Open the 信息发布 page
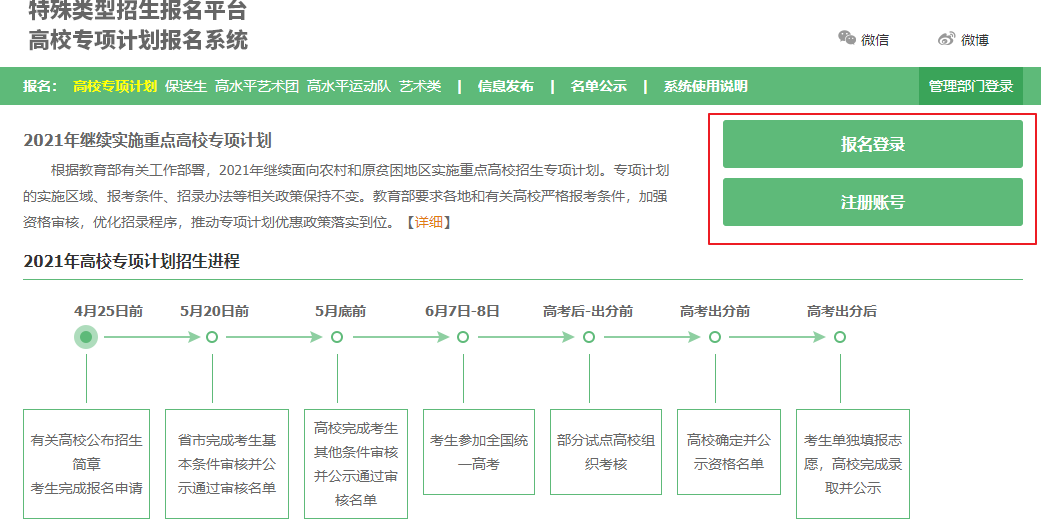The height and width of the screenshot is (528, 1041). [x=505, y=86]
